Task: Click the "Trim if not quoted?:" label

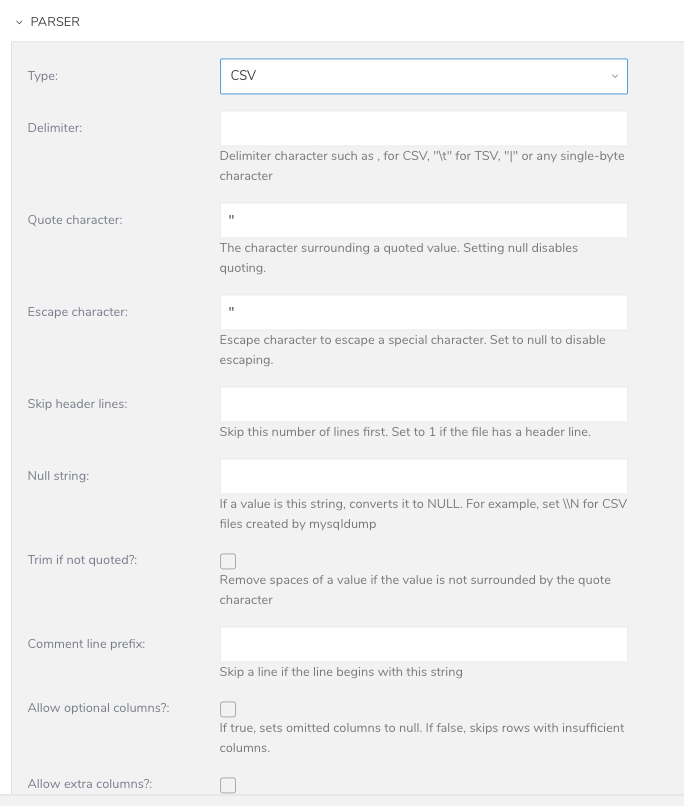Action: click(82, 560)
